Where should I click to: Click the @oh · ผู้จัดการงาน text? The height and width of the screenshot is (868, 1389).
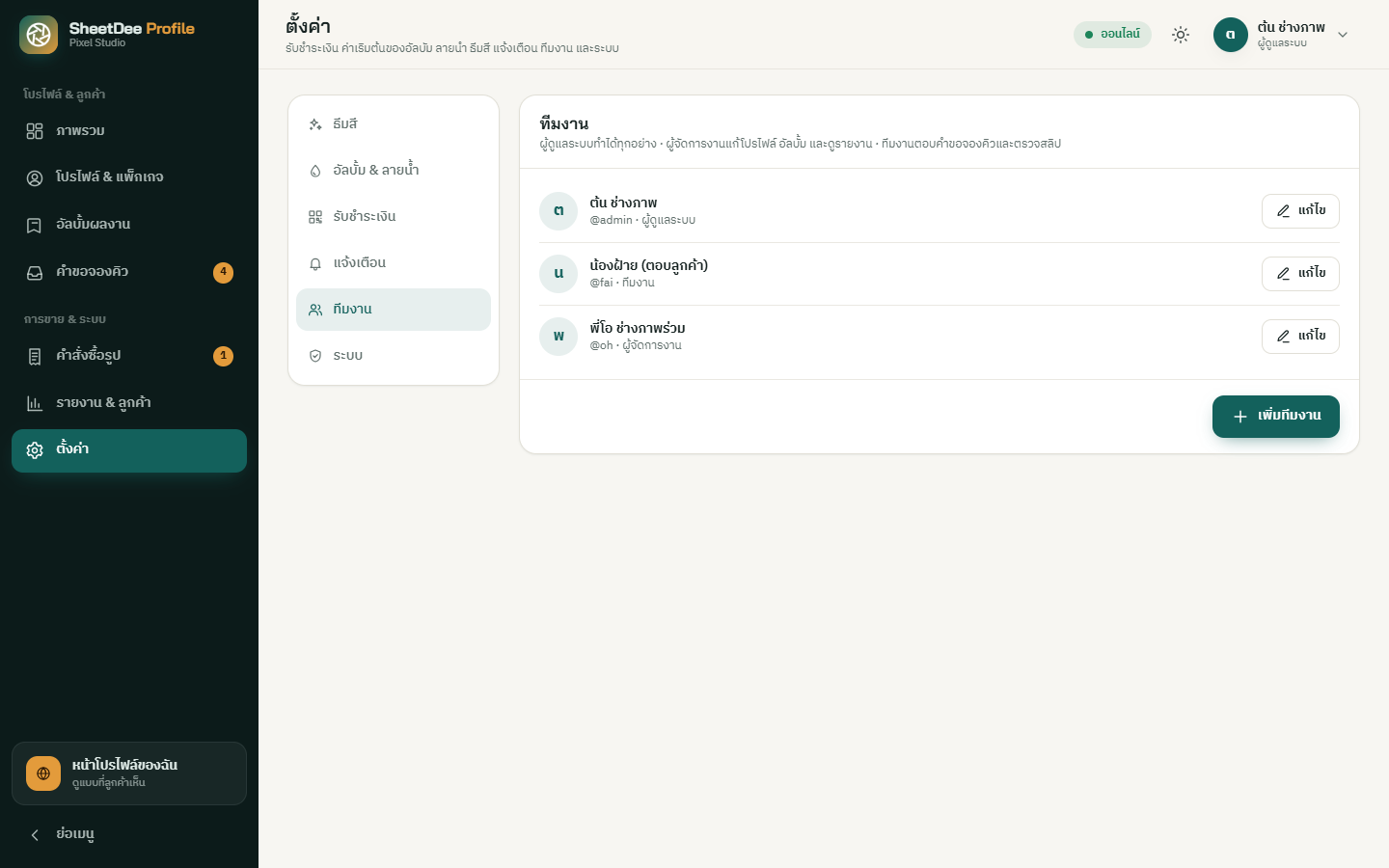point(636,346)
